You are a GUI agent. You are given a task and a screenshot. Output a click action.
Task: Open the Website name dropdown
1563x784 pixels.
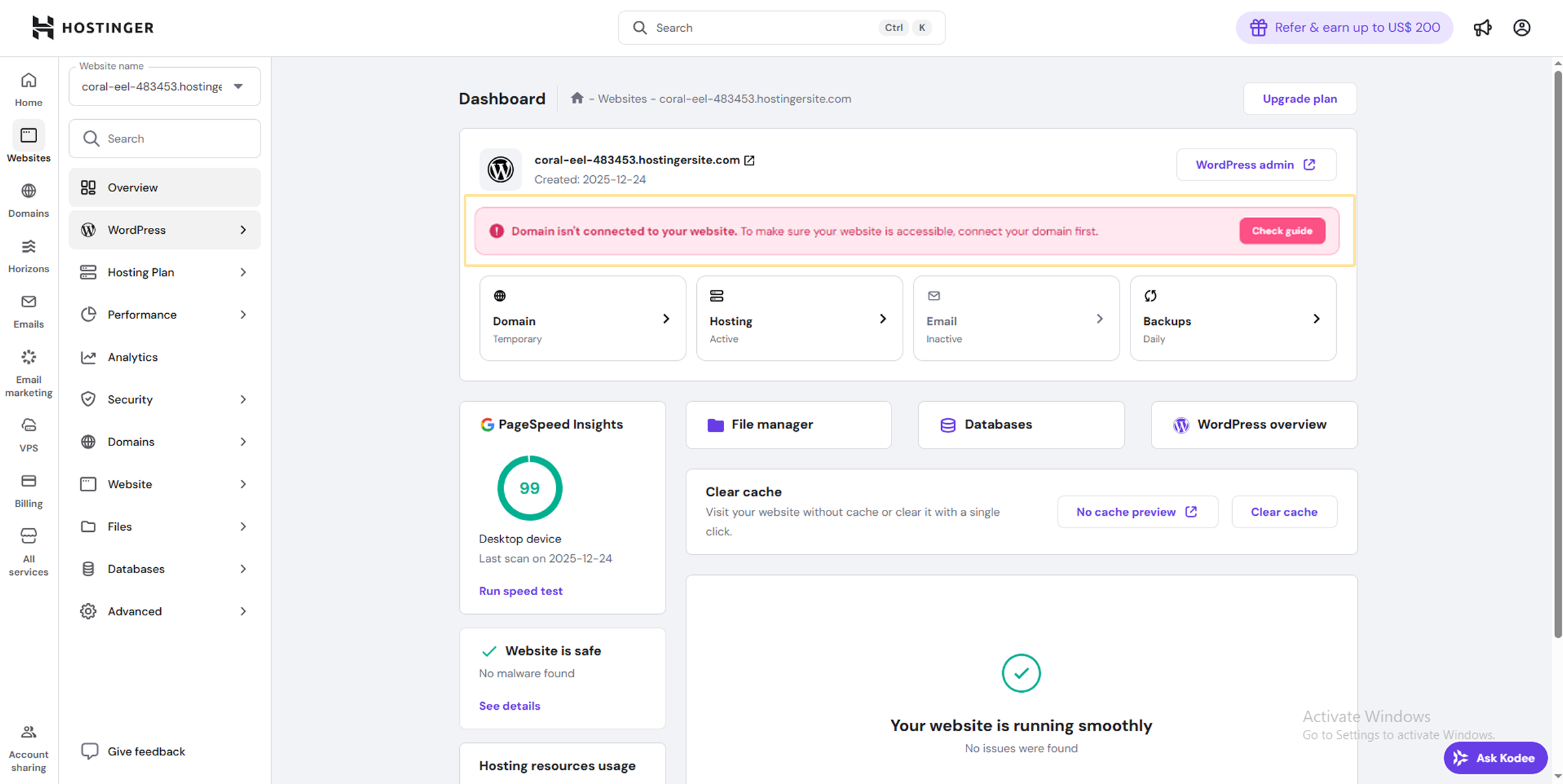pos(165,87)
